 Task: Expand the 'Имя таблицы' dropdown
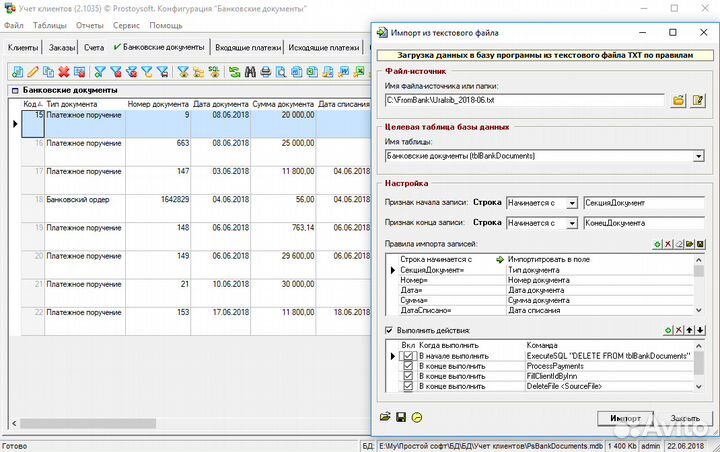click(697, 156)
